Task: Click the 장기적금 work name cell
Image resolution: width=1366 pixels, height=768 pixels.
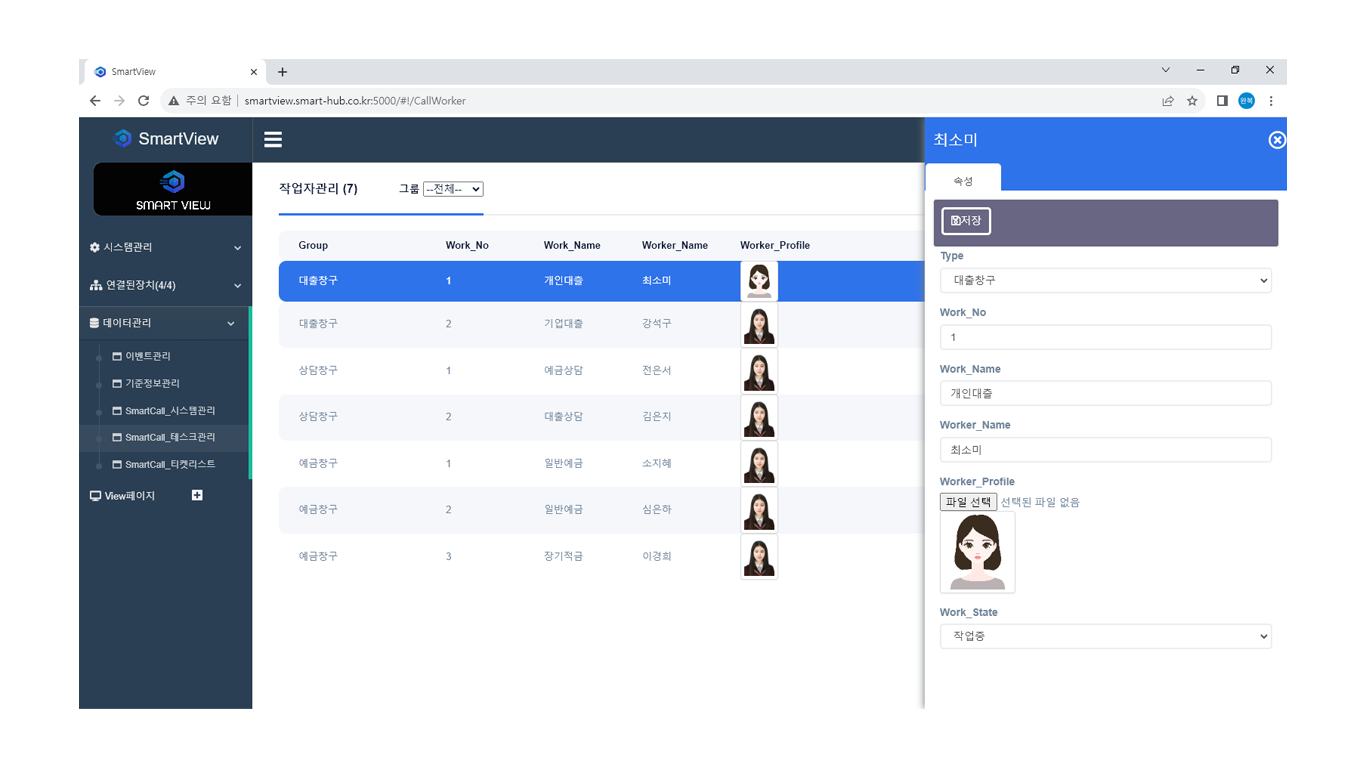Action: point(563,555)
